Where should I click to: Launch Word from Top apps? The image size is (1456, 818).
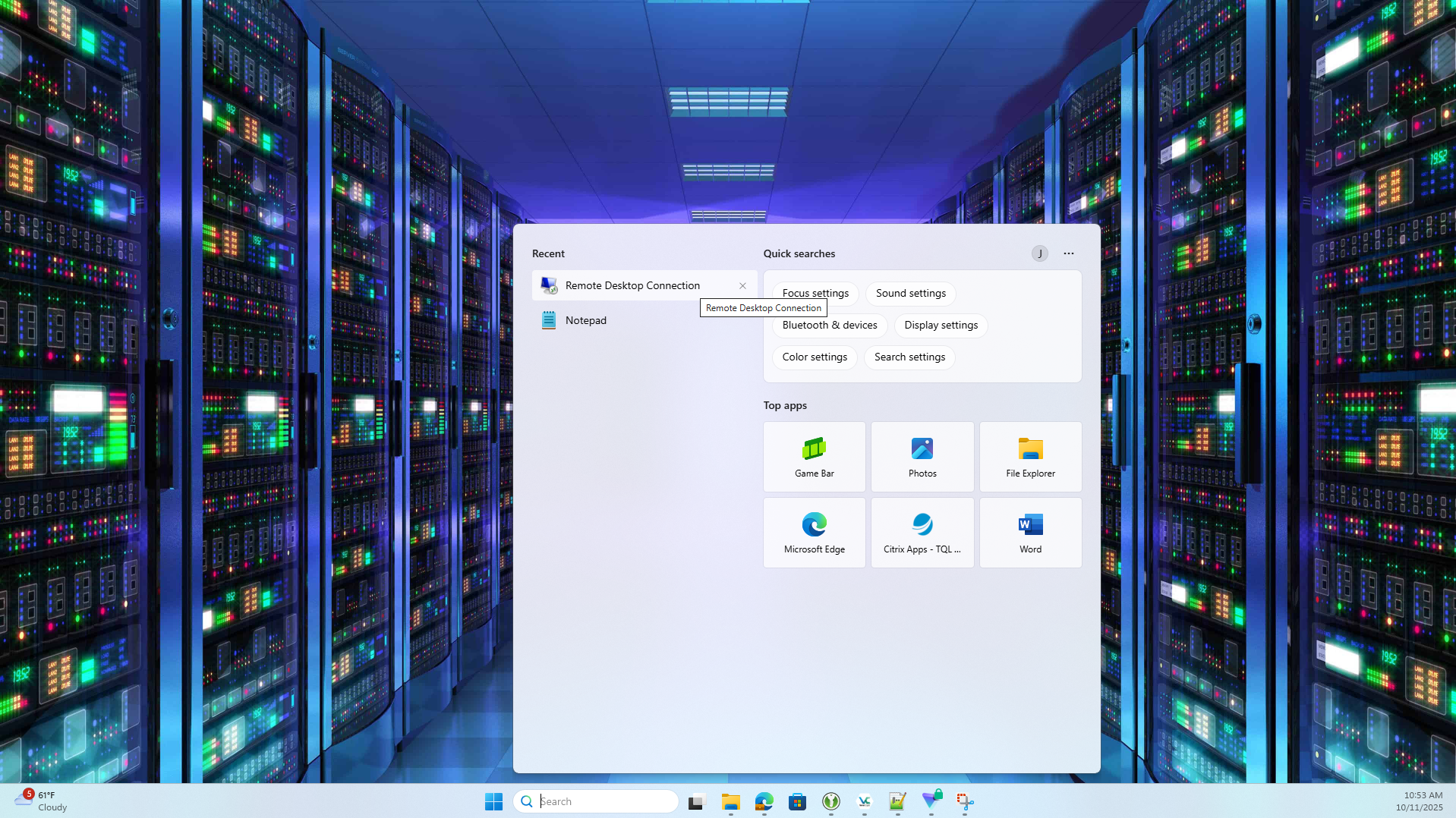(x=1030, y=532)
